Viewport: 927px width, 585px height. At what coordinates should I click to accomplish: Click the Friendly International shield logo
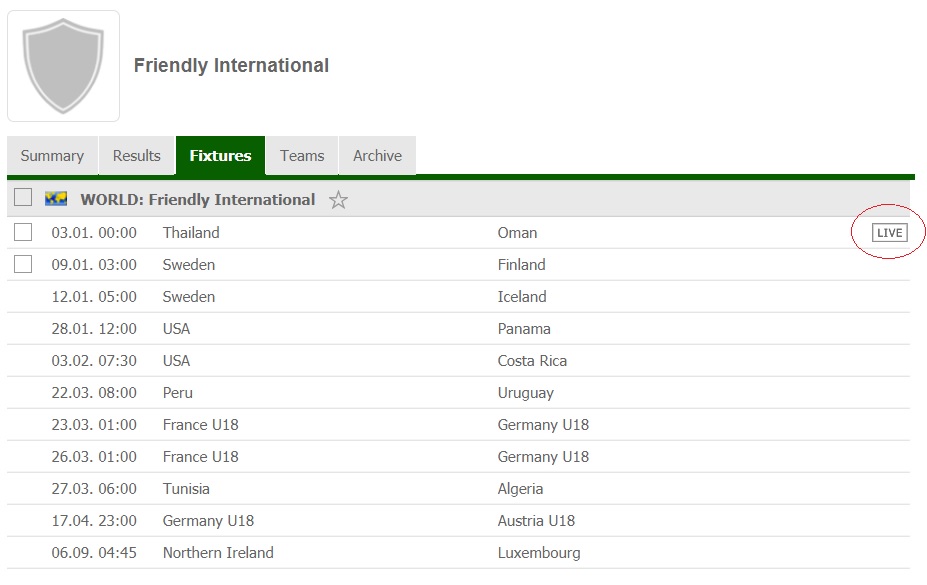(63, 66)
